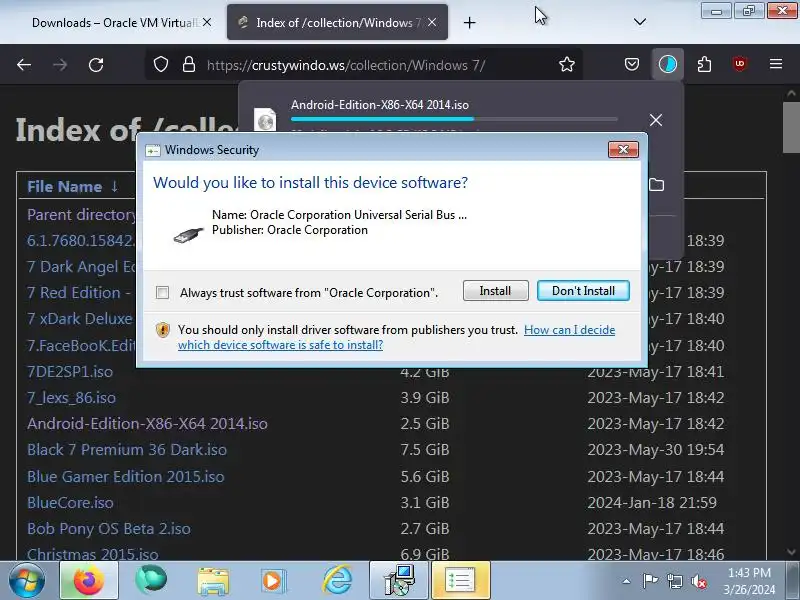Open the BlueCore.iso link
The height and width of the screenshot is (600, 800).
click(x=70, y=503)
